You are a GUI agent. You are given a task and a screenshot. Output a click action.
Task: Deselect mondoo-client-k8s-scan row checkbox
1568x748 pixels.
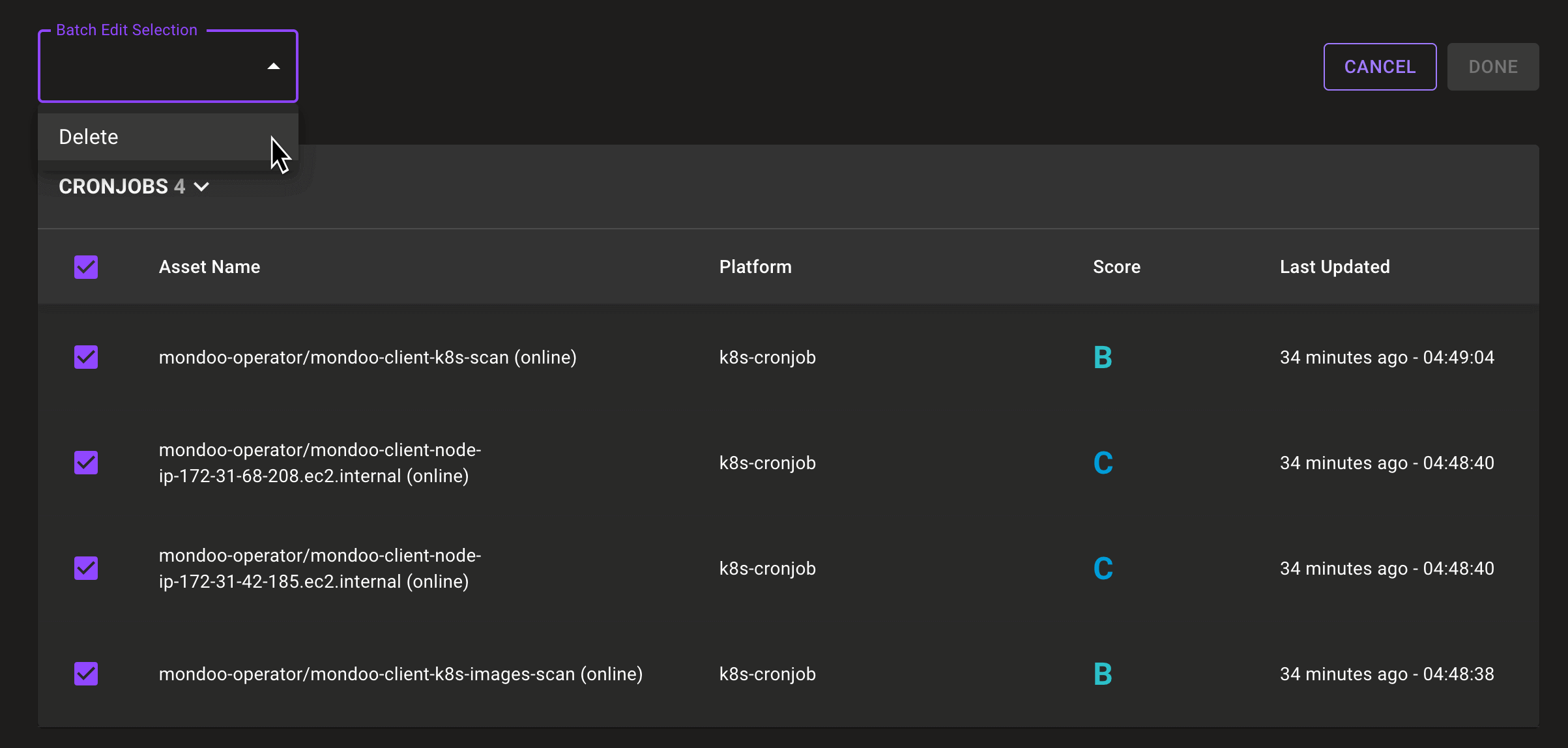point(85,356)
